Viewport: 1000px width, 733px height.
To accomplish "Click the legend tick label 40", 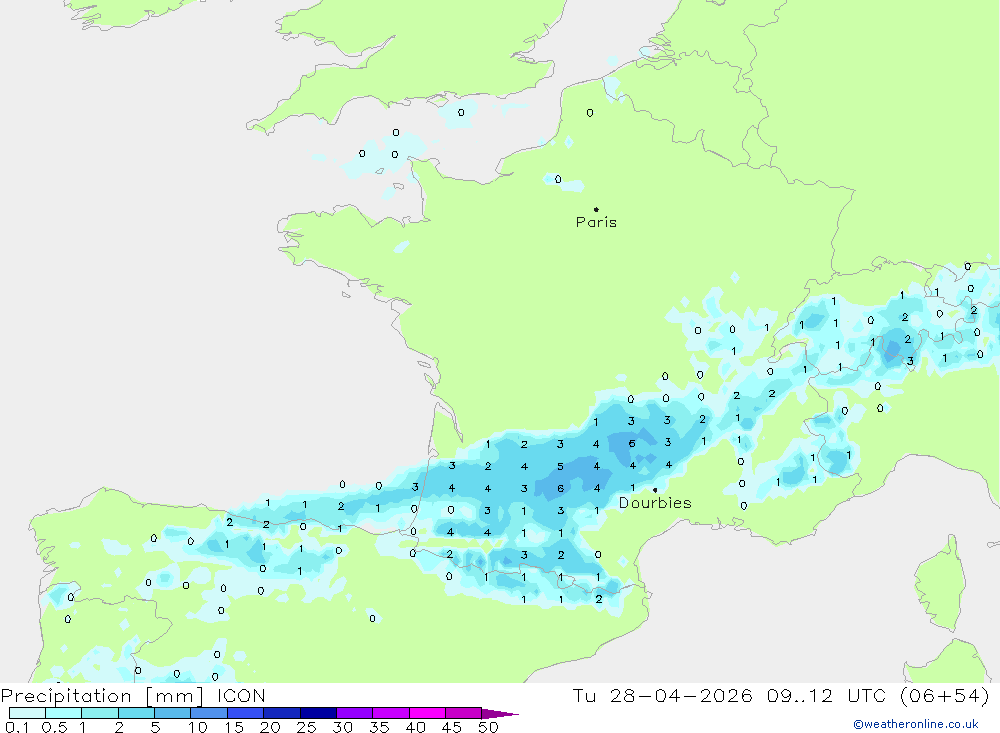I will pyautogui.click(x=416, y=727).
